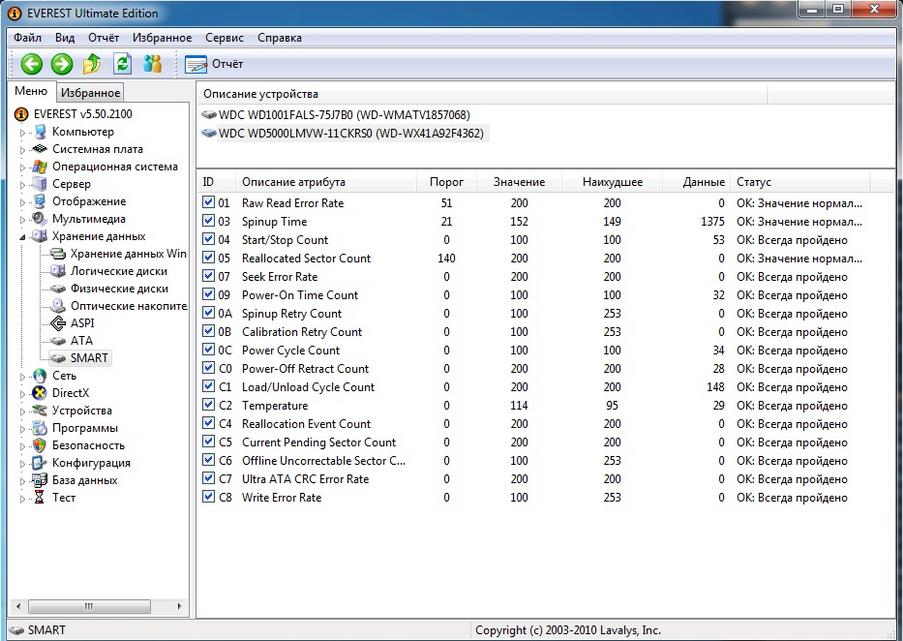Expand the Сеть tree node
The width and height of the screenshot is (903, 641).
[23, 377]
